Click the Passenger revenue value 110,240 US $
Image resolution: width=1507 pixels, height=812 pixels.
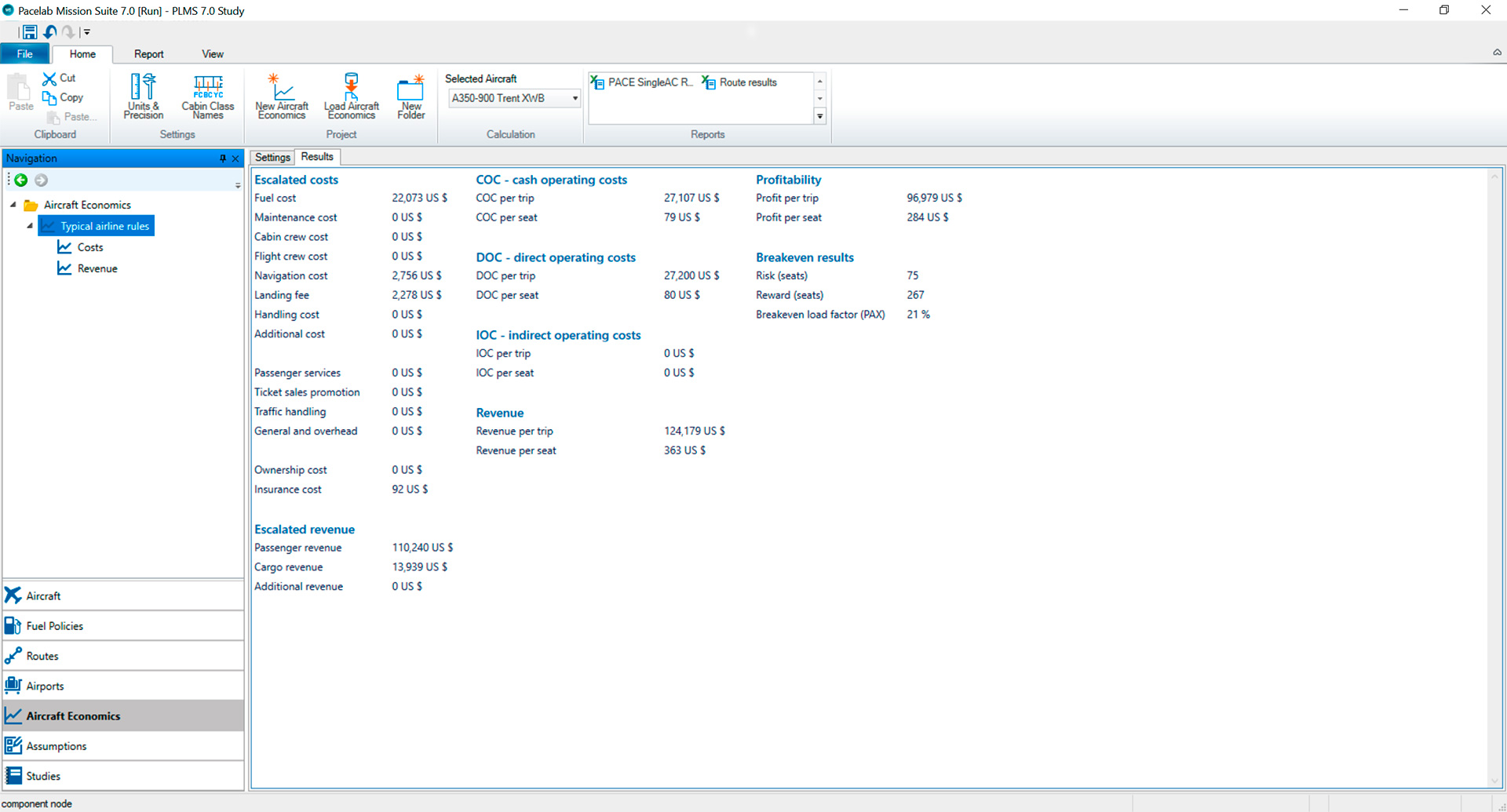pyautogui.click(x=422, y=548)
